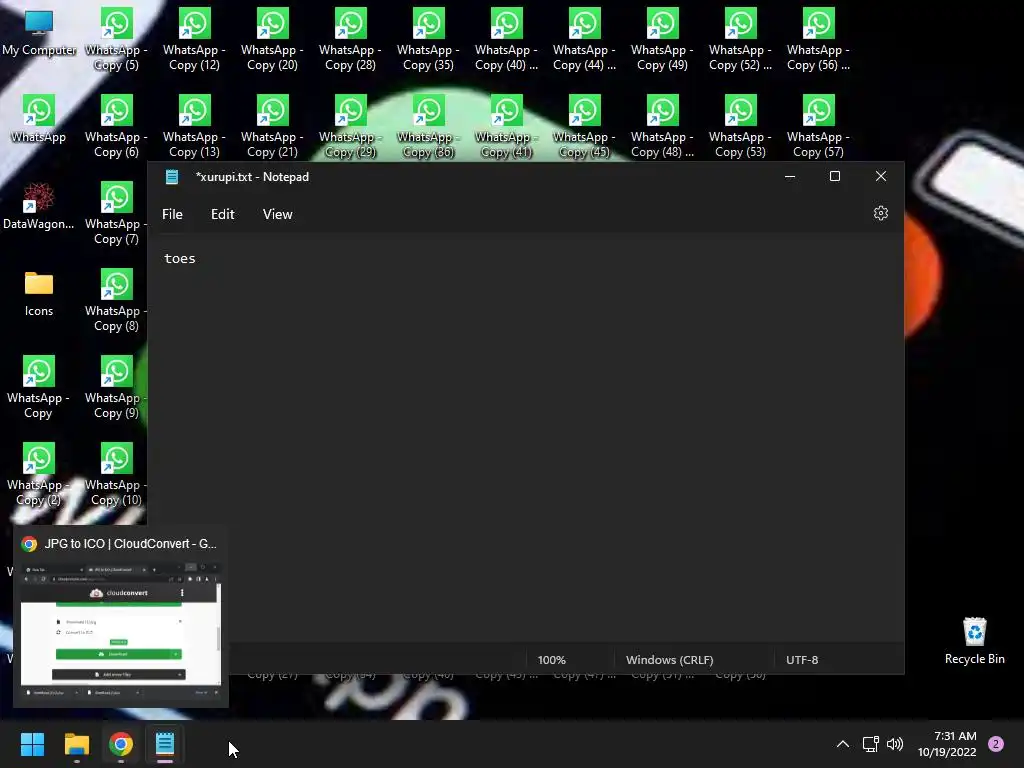The height and width of the screenshot is (768, 1024).
Task: Click the Notepad taskbar icon
Action: pos(165,744)
